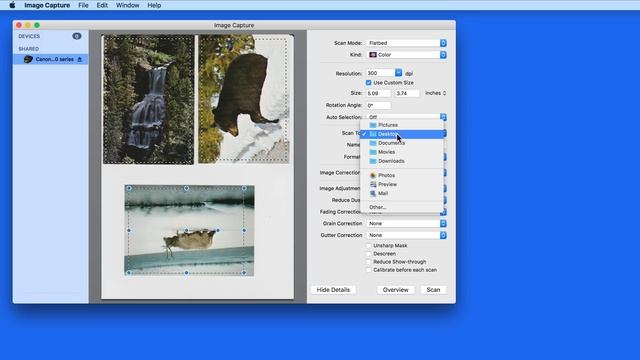Choose Pictures folder in Scan To menu
This screenshot has height=360, width=640.
pos(402,125)
